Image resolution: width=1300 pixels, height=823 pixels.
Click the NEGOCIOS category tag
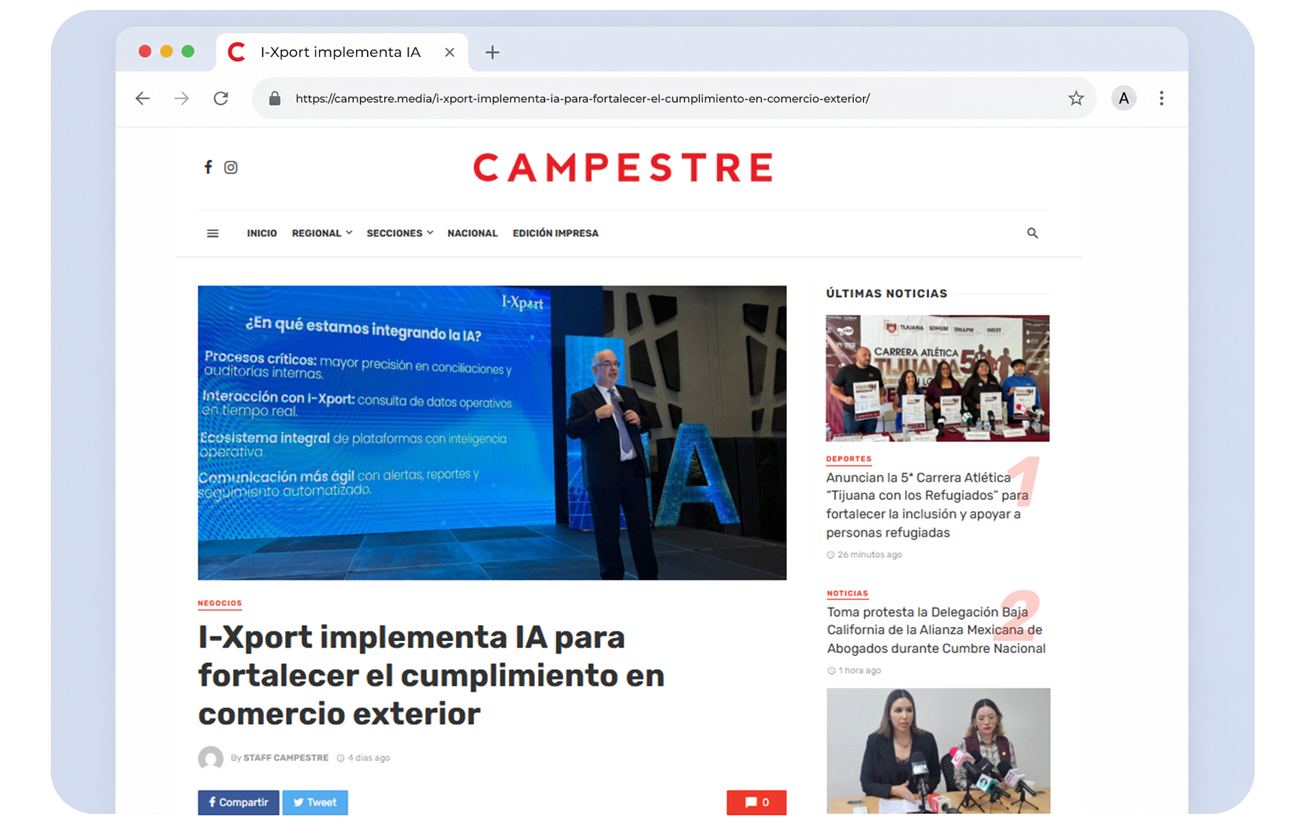[x=220, y=603]
